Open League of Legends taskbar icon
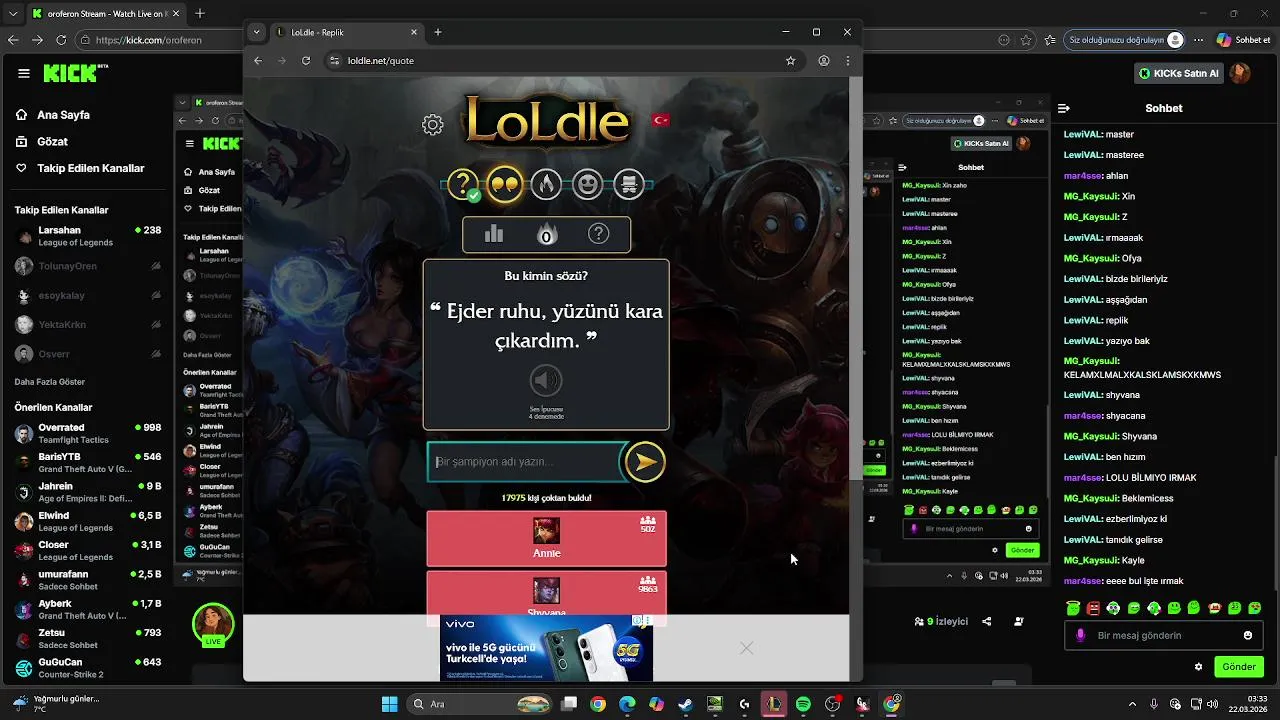This screenshot has height=720, width=1280. pos(774,704)
